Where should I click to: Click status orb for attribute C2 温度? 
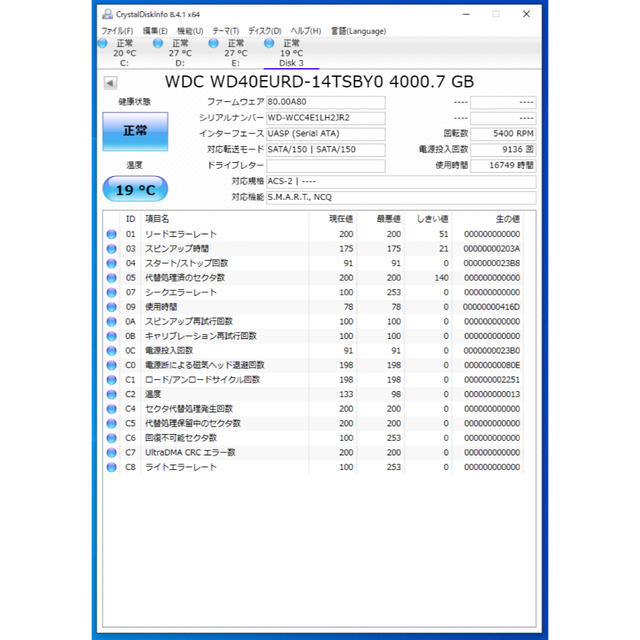point(111,394)
